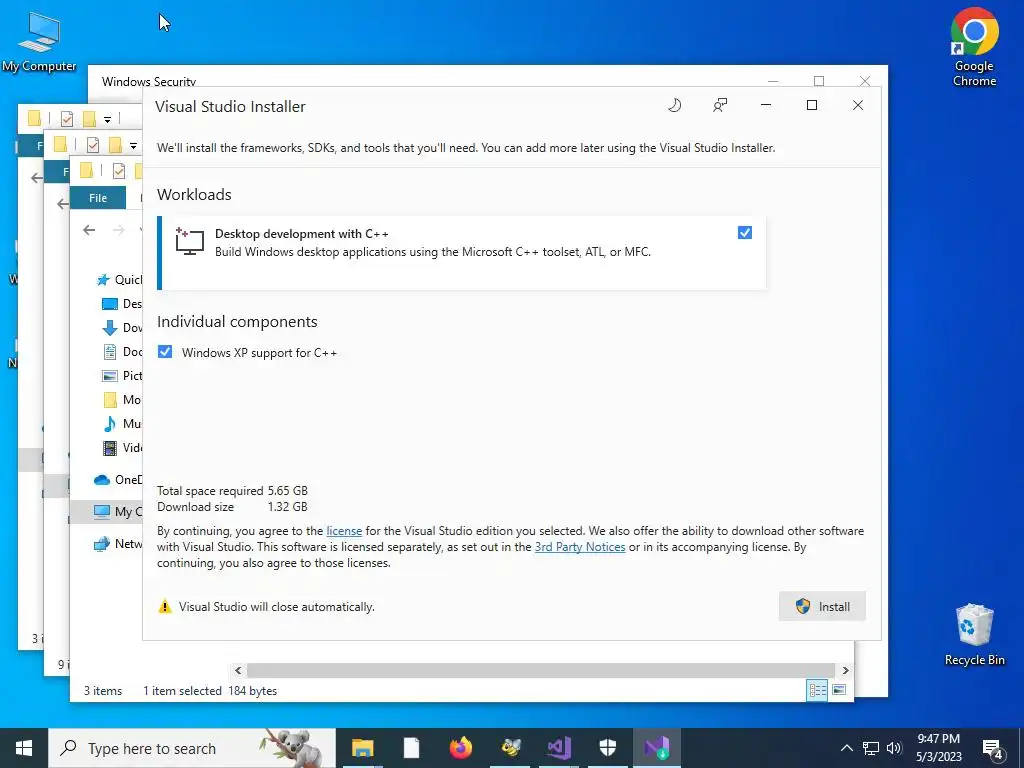Switch Explorer to details view
Viewport: 1024px width, 768px height.
pyautogui.click(x=818, y=690)
